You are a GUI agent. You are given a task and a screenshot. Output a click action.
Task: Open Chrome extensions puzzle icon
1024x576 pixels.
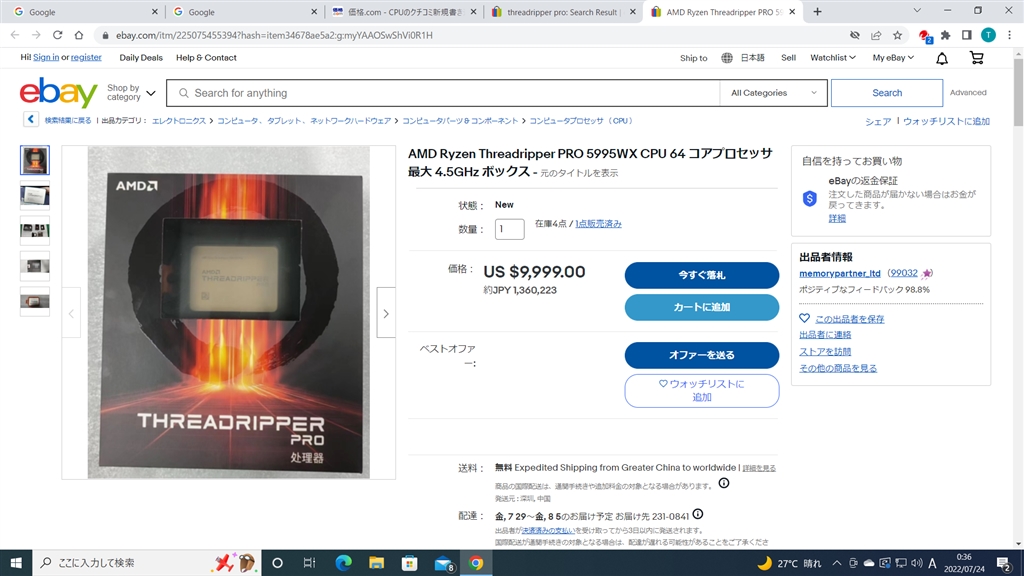coord(945,35)
